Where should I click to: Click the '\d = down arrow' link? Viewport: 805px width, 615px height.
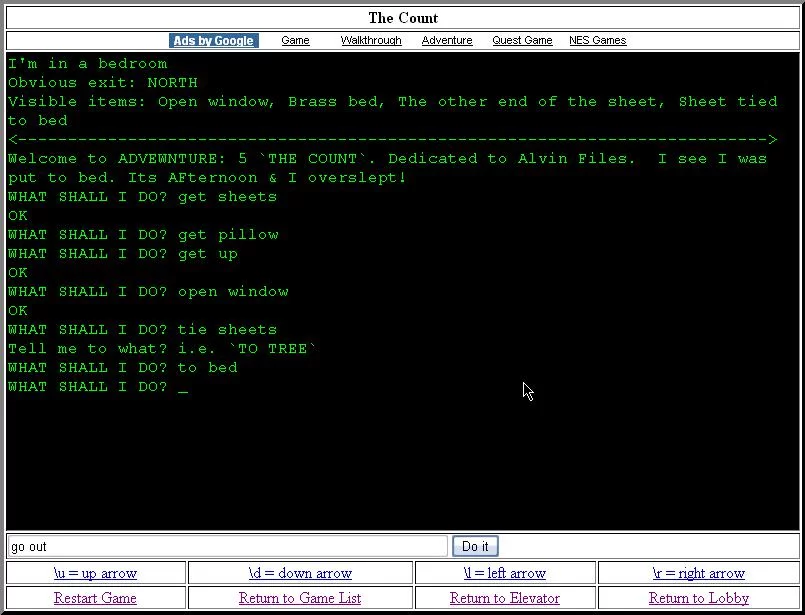point(300,573)
